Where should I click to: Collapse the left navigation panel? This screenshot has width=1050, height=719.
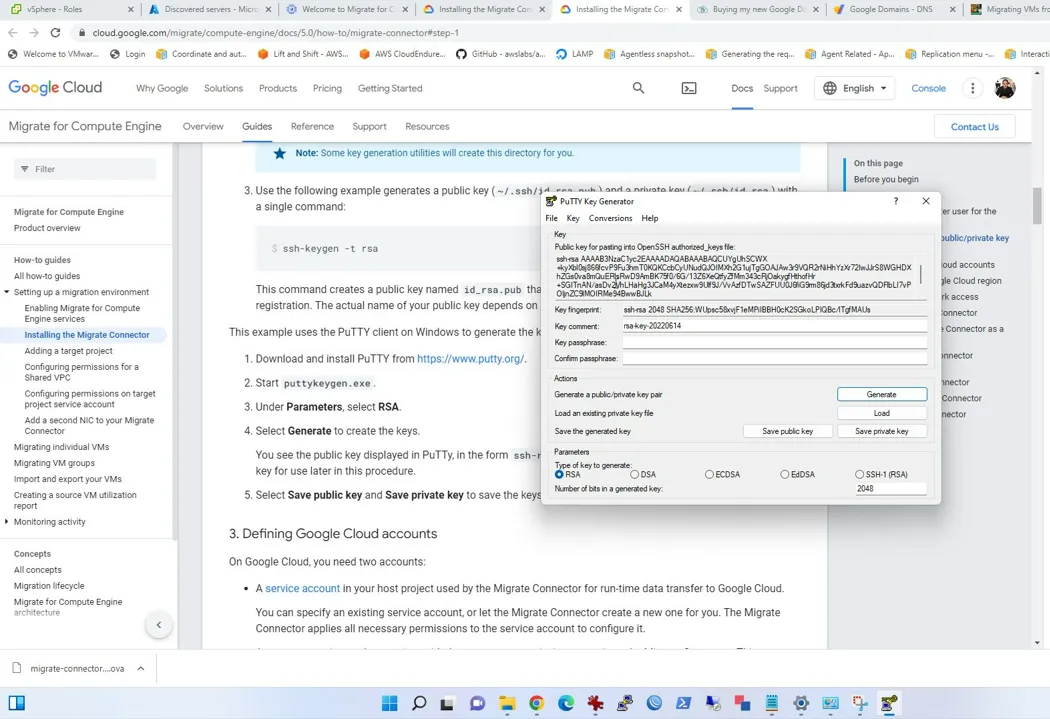[159, 625]
